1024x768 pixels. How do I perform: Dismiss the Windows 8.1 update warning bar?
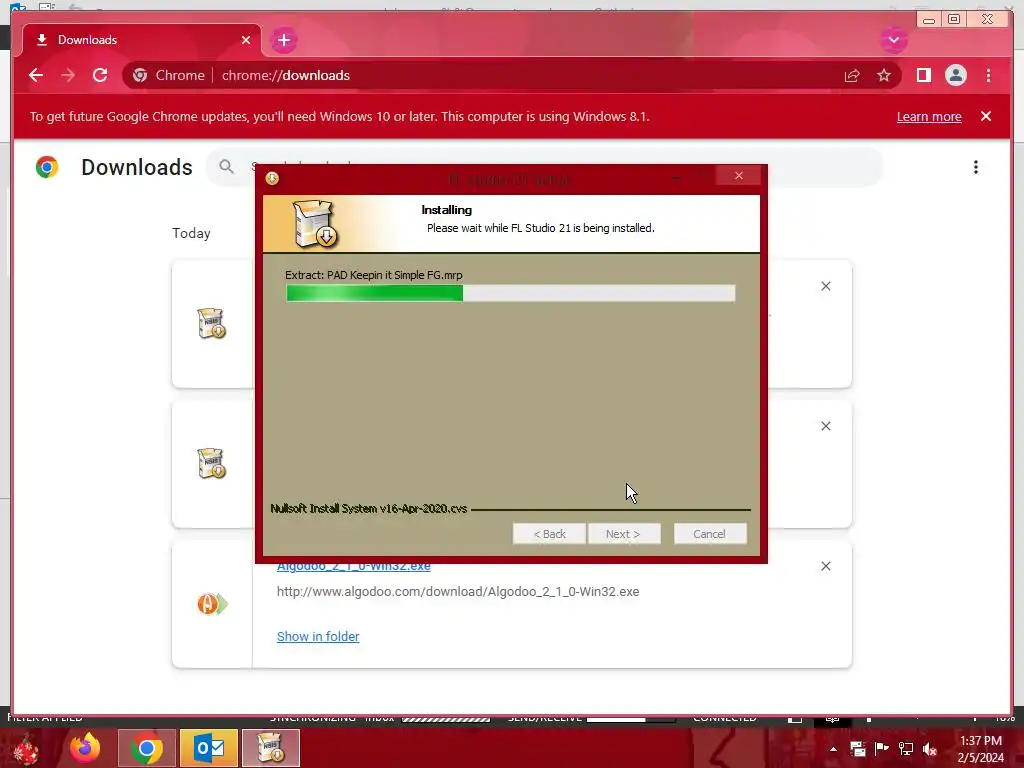pyautogui.click(x=985, y=116)
